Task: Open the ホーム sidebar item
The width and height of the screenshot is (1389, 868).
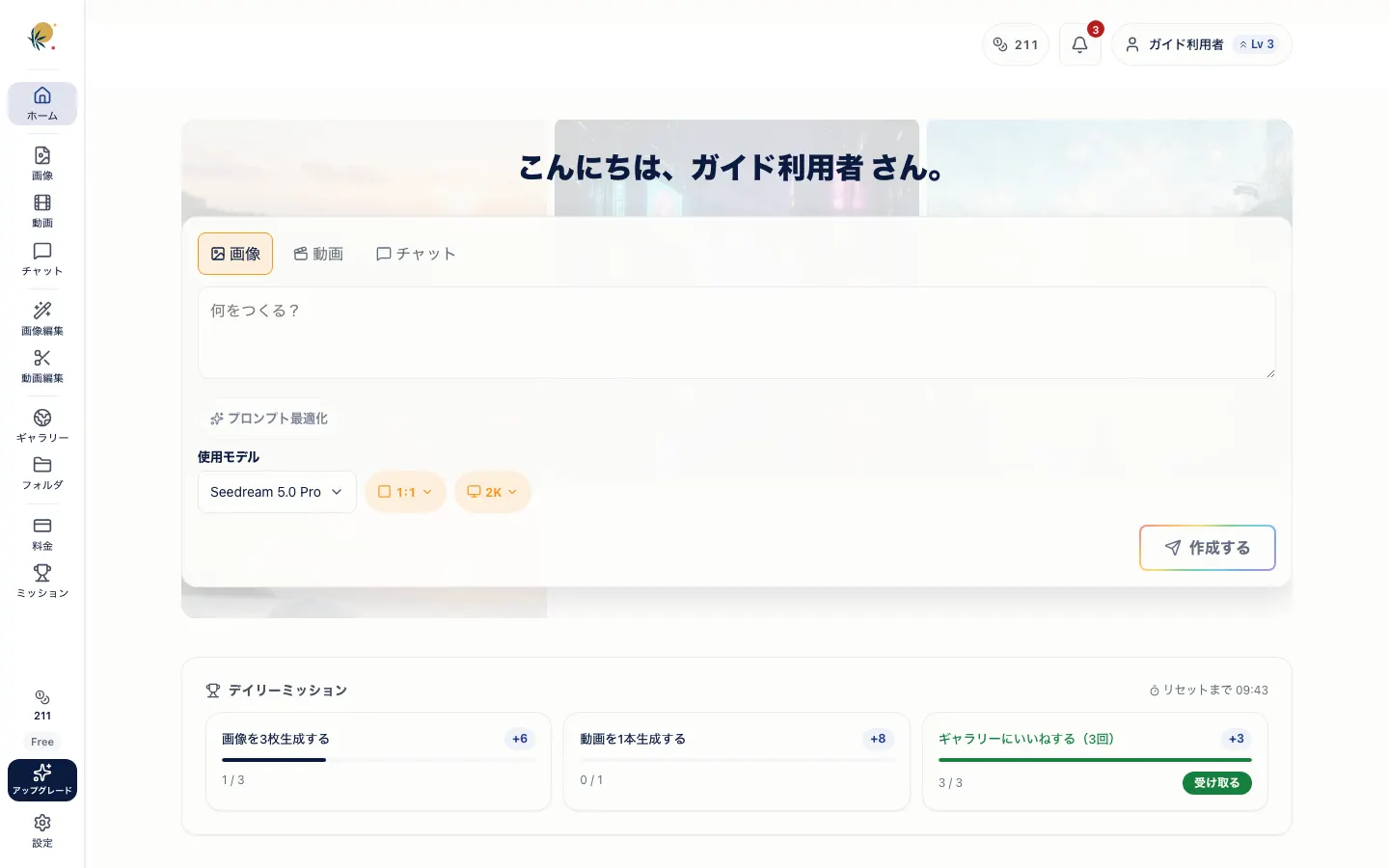Action: click(42, 104)
